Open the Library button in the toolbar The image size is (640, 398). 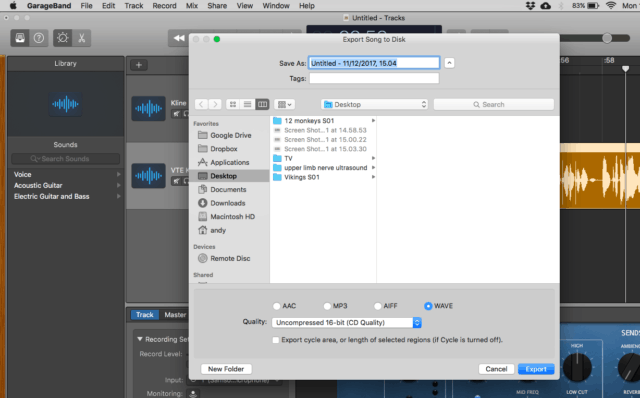pyautogui.click(x=20, y=38)
